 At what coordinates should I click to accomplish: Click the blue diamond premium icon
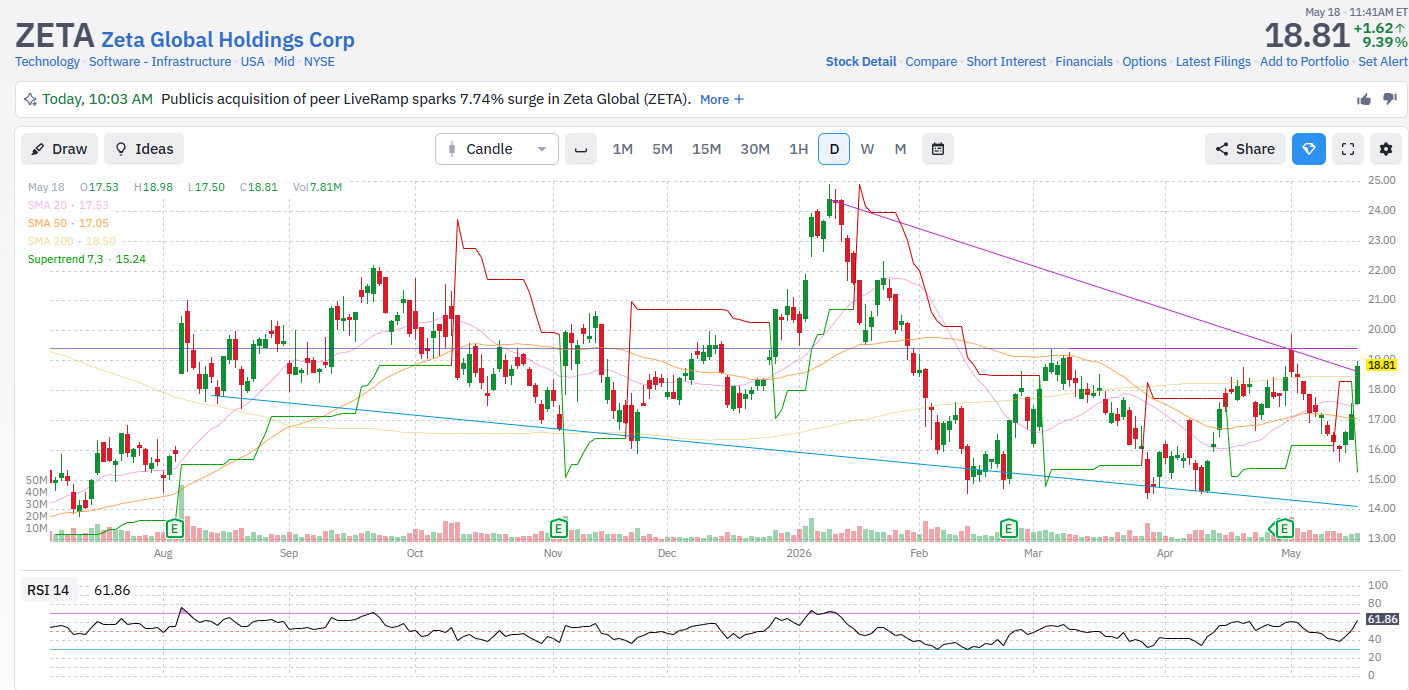coord(1308,149)
